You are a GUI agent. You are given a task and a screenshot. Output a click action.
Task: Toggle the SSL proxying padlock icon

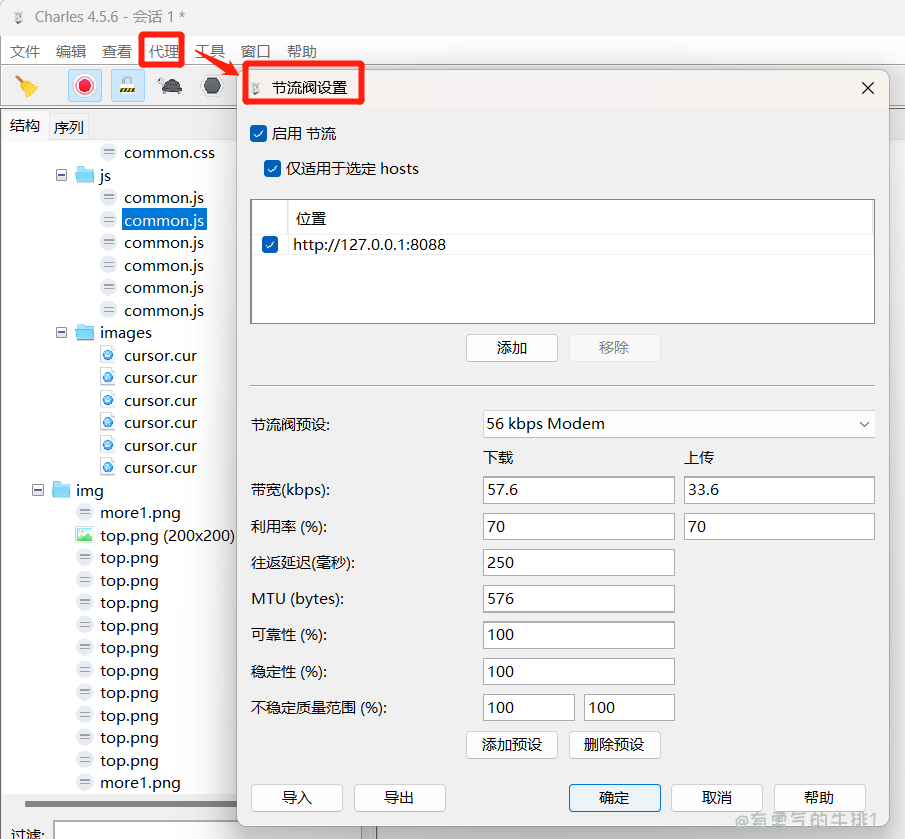click(x=127, y=86)
